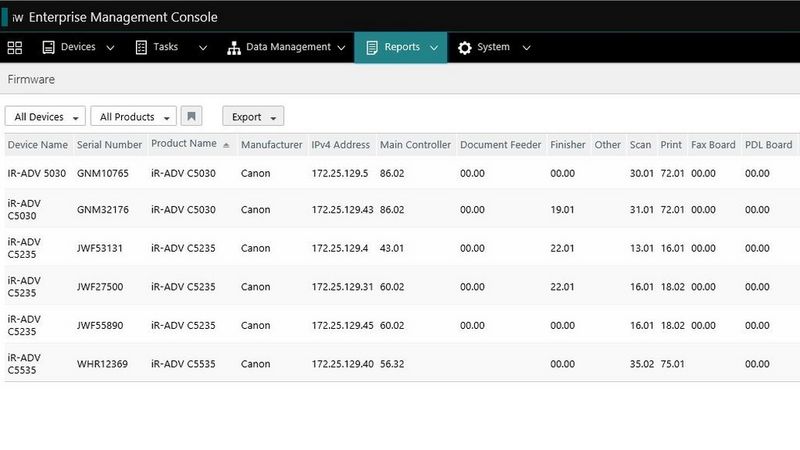Click the Product Name sort arrow
Image resolution: width=800 pixels, height=450 pixels.
[226, 146]
